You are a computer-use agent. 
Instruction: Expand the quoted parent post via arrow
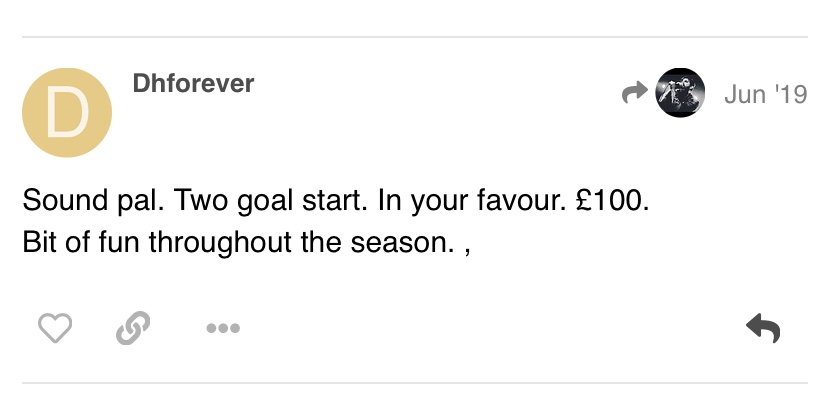[x=635, y=92]
